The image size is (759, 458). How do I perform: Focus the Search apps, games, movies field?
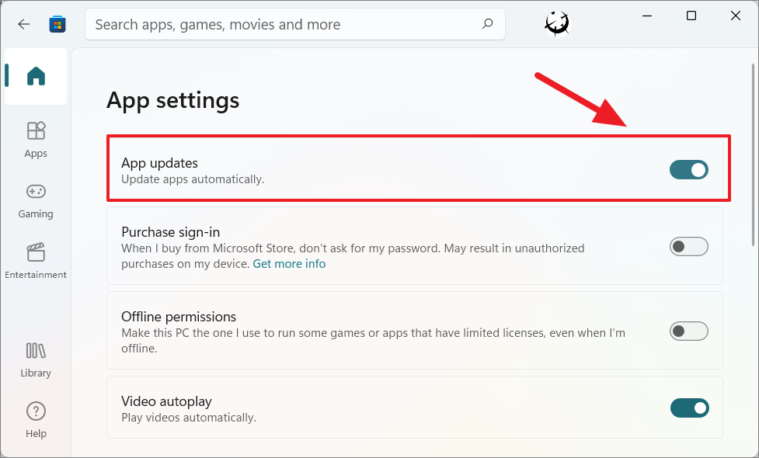pyautogui.click(x=295, y=24)
